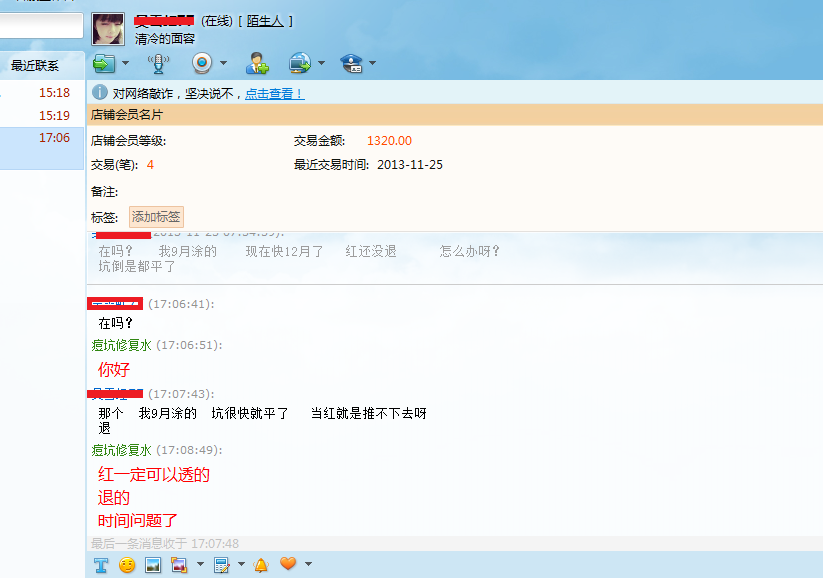Expand the screenshot options dropdown arrow

pos(200,565)
